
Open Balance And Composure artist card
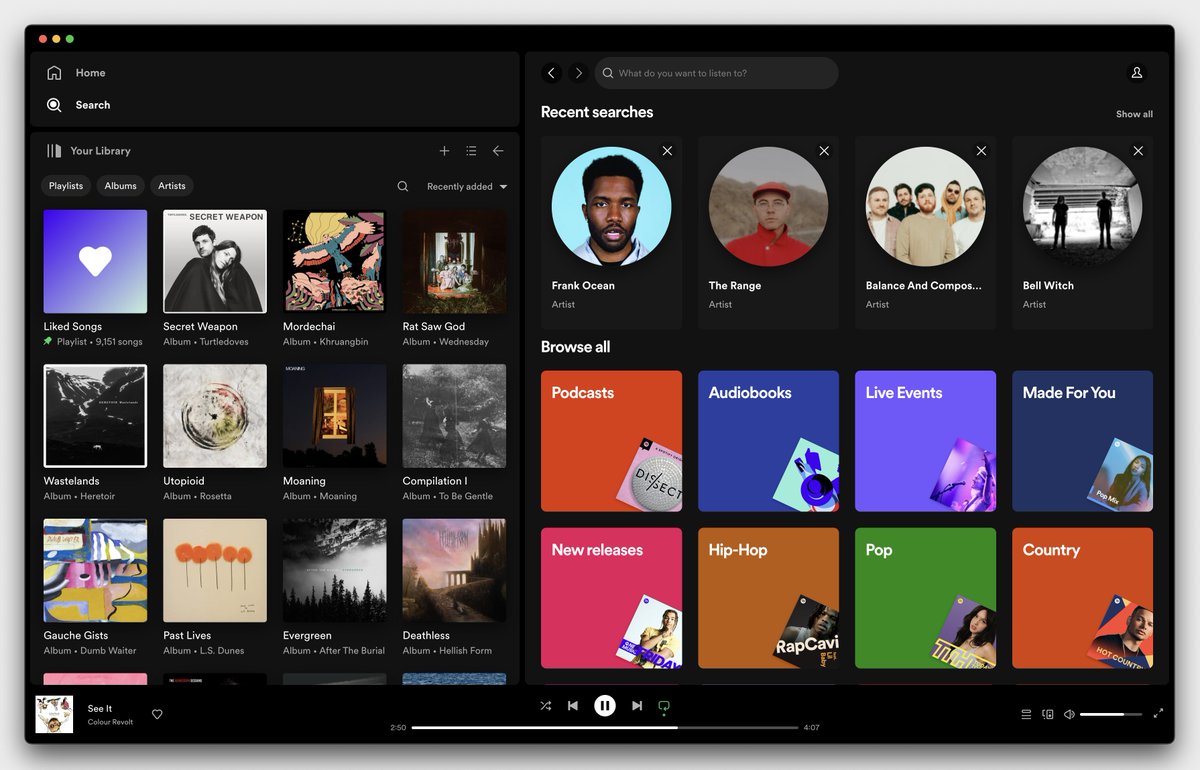tap(925, 233)
